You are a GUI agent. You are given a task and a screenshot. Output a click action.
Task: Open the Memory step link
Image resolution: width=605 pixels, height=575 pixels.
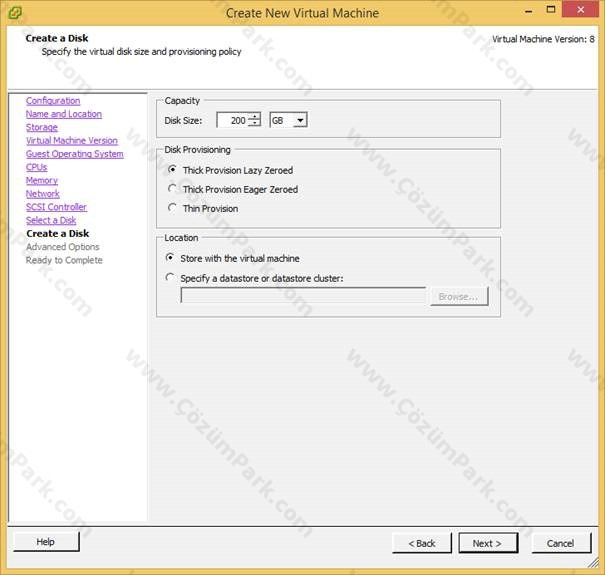(x=42, y=181)
